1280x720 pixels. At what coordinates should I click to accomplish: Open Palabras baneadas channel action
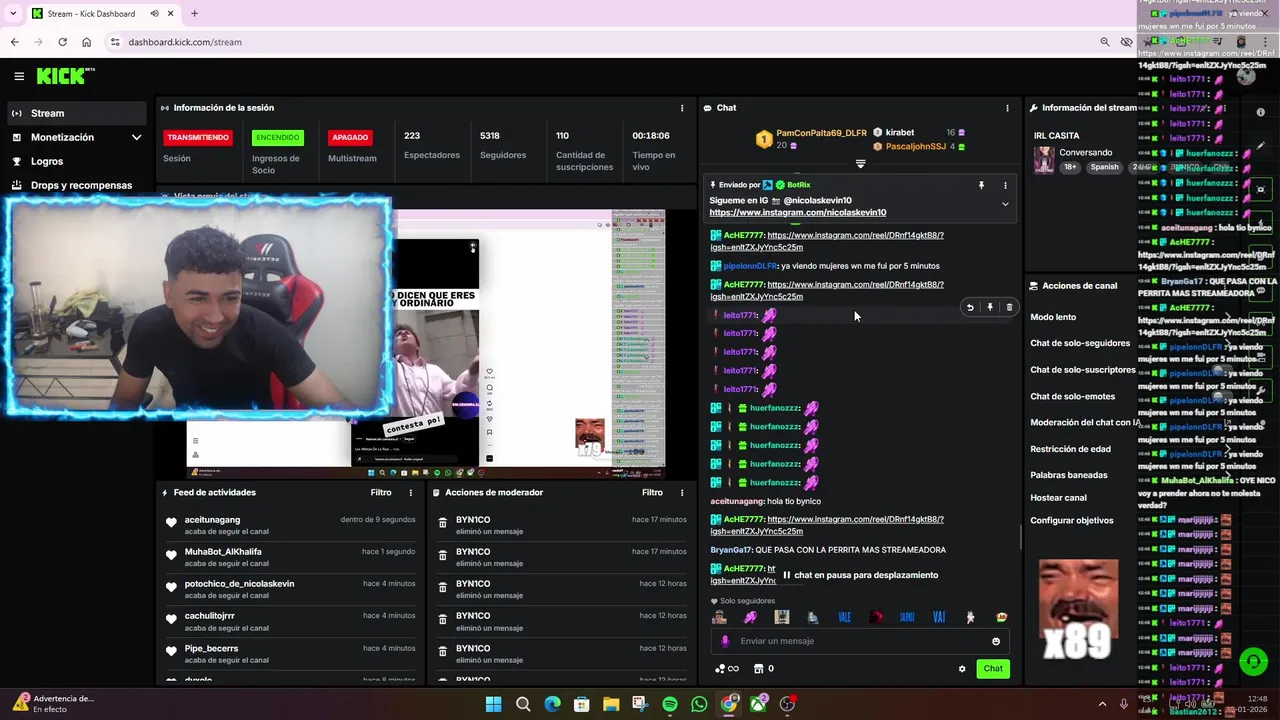pos(1069,475)
